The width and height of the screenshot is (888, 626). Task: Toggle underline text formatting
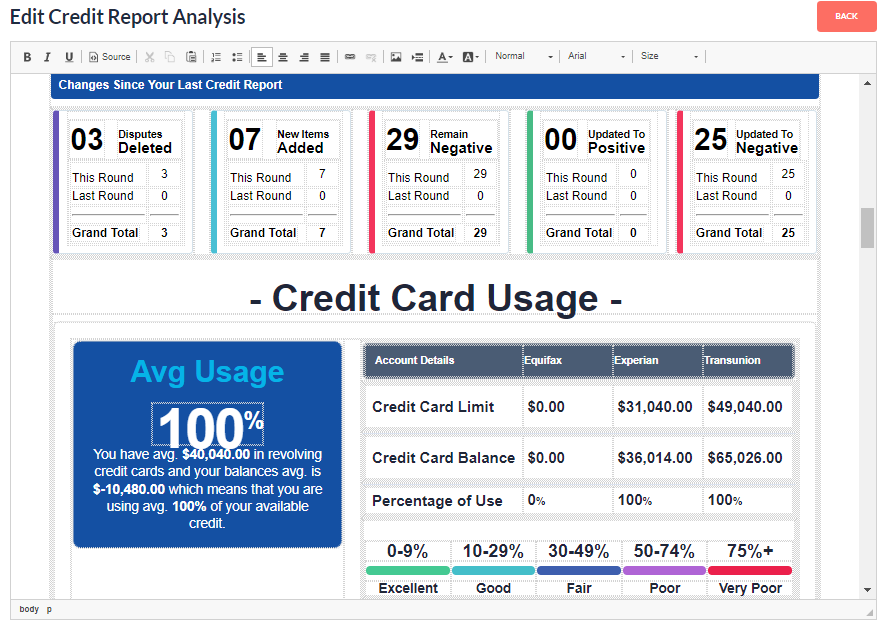coord(68,57)
